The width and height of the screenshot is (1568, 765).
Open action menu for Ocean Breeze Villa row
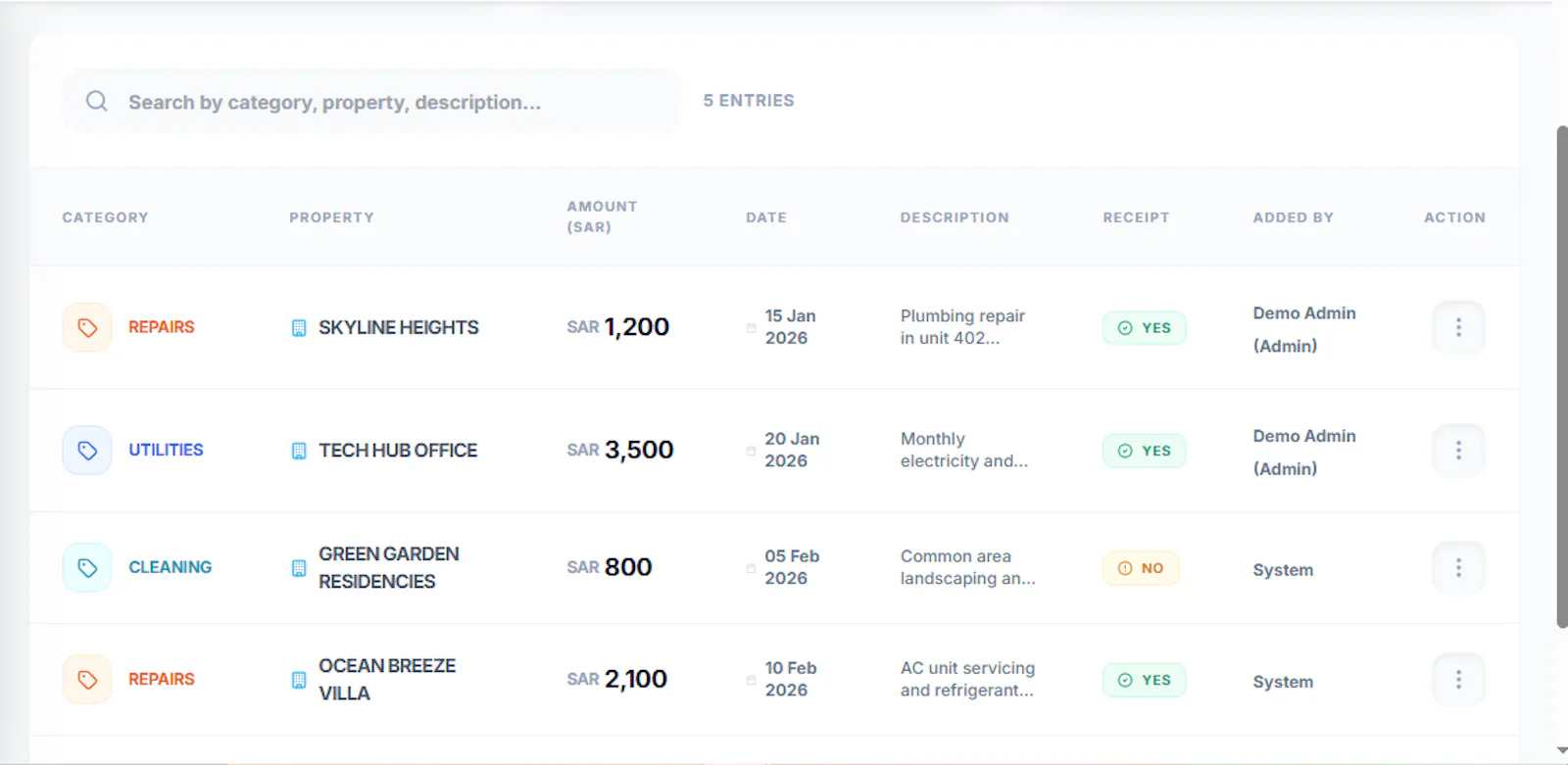coord(1458,680)
